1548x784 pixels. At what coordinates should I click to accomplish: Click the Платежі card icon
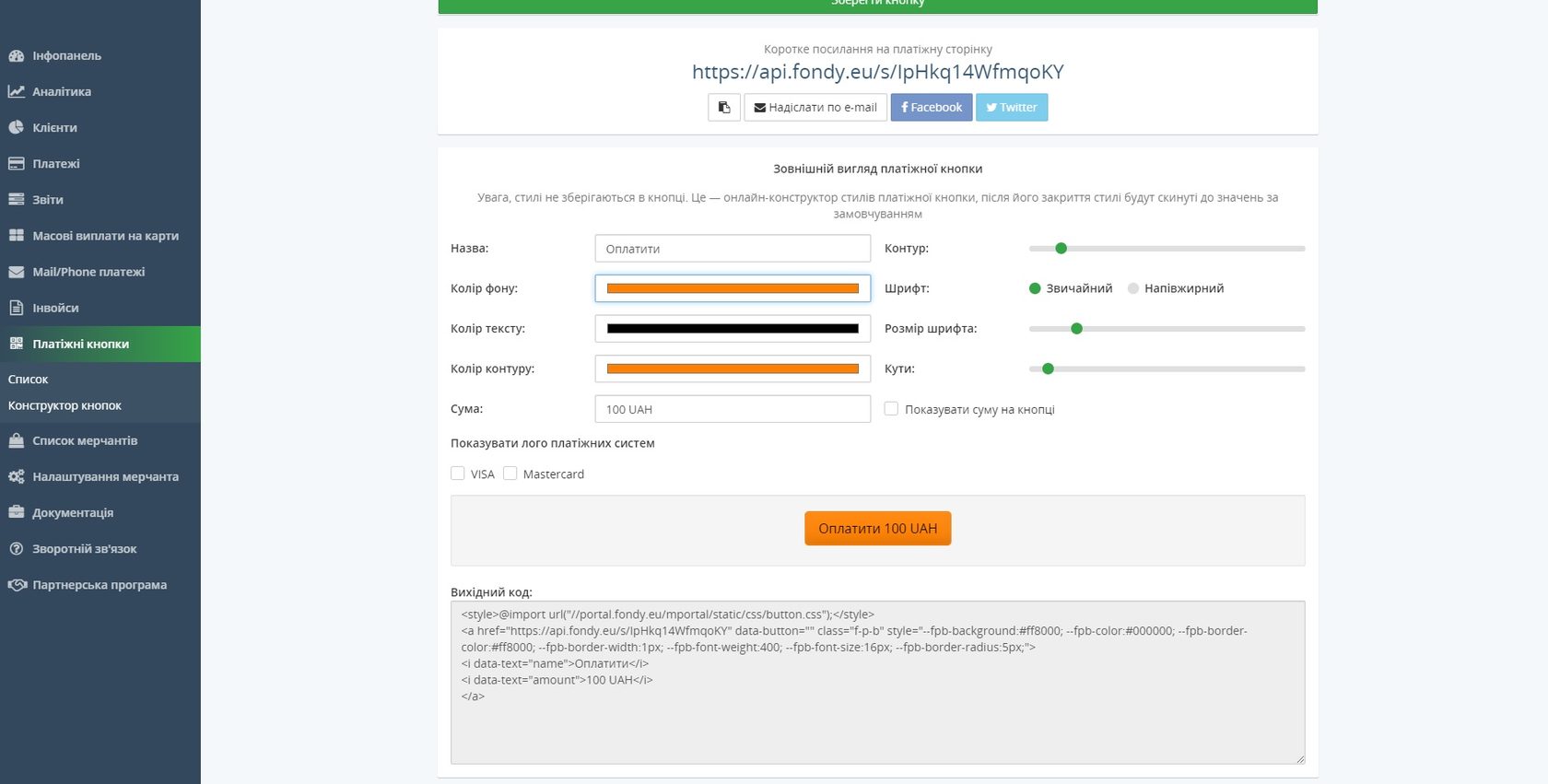click(x=16, y=164)
